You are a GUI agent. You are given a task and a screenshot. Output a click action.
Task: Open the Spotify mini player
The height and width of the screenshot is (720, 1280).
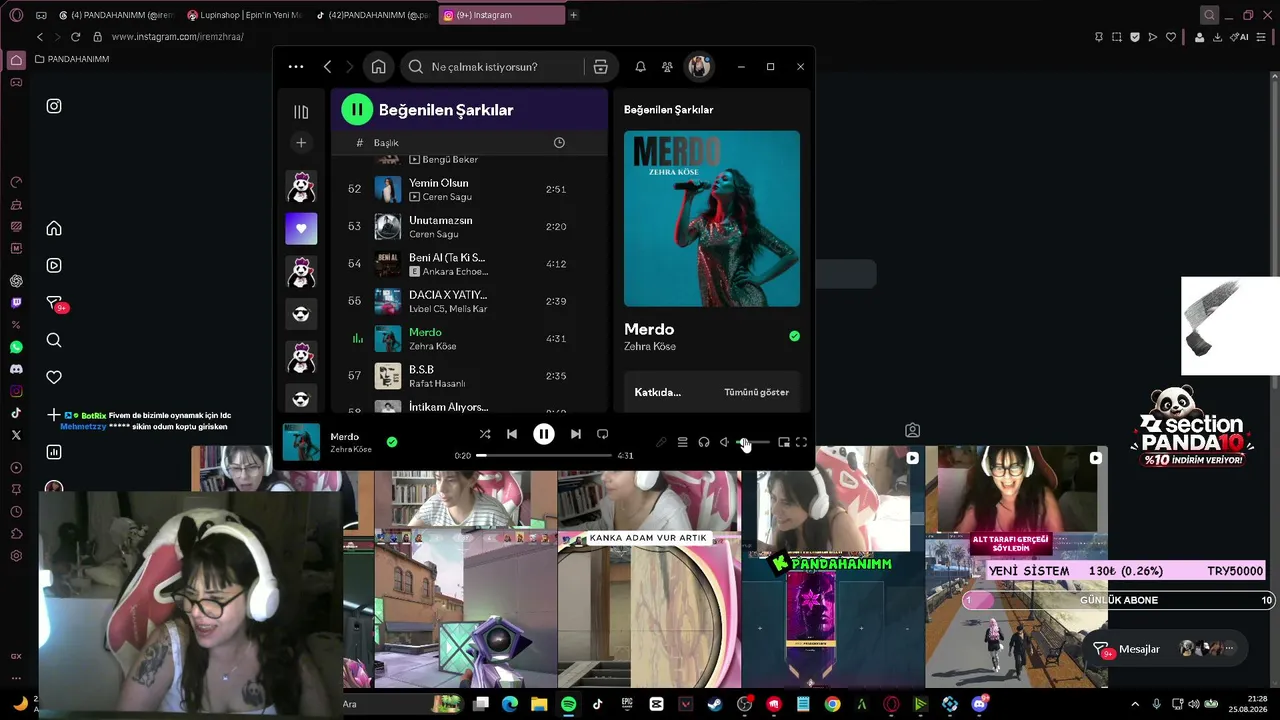point(784,442)
